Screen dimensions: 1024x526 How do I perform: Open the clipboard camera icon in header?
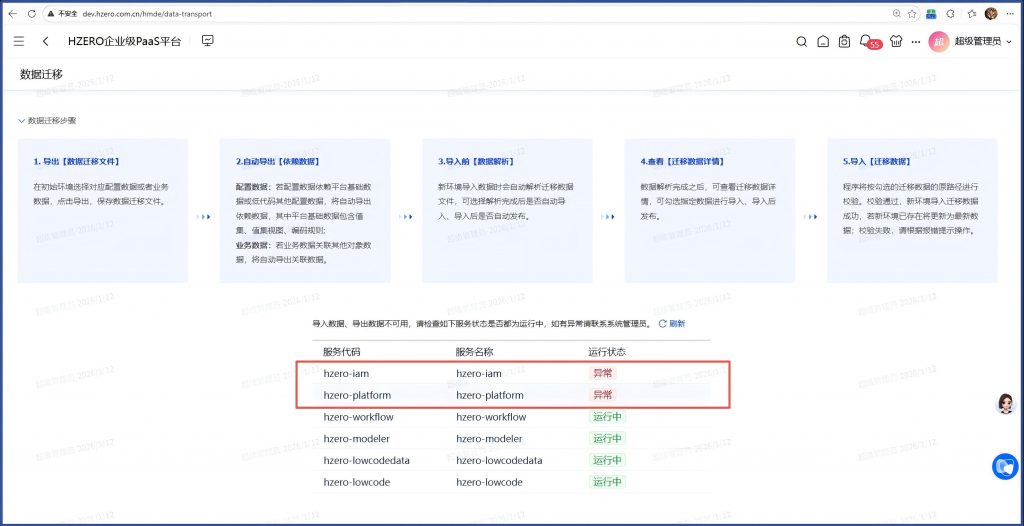845,42
